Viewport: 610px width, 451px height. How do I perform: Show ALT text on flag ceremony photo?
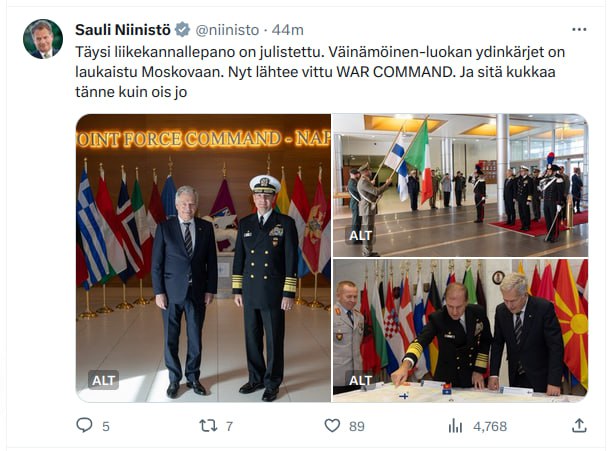pos(360,235)
